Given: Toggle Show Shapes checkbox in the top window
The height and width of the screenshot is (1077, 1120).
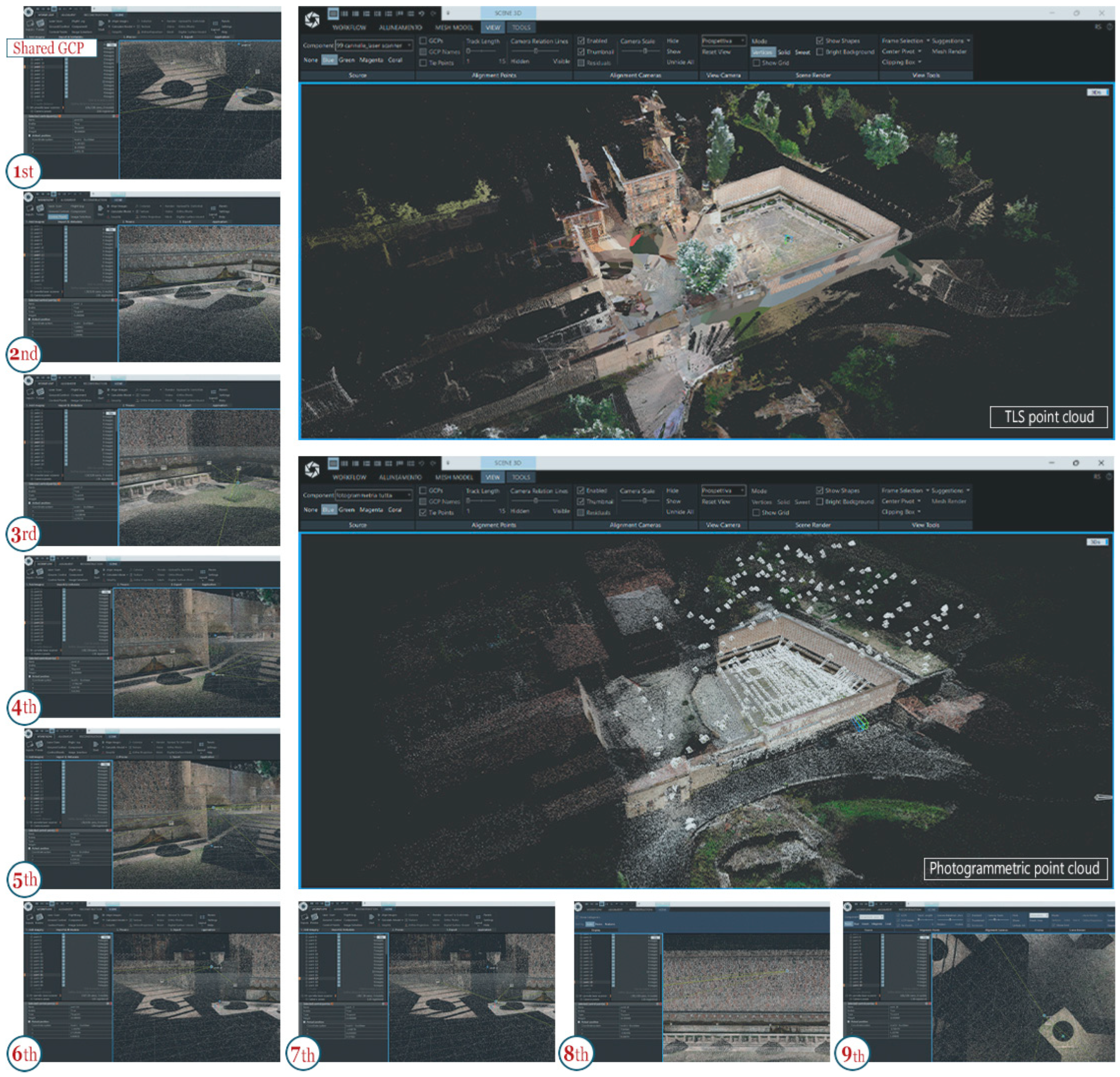Looking at the screenshot, I should 820,41.
